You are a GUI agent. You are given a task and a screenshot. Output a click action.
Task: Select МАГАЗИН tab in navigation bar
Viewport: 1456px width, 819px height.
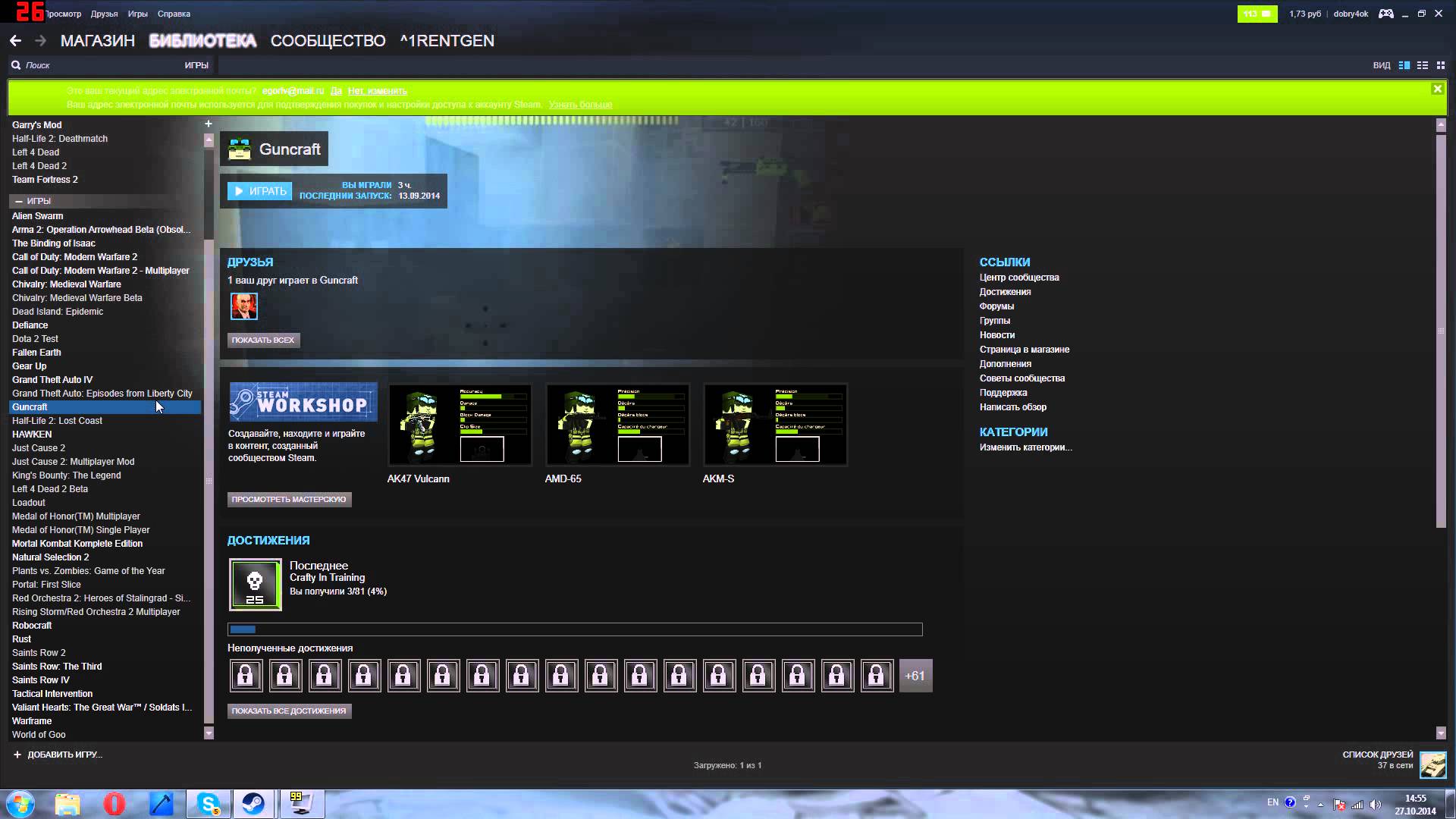[97, 40]
